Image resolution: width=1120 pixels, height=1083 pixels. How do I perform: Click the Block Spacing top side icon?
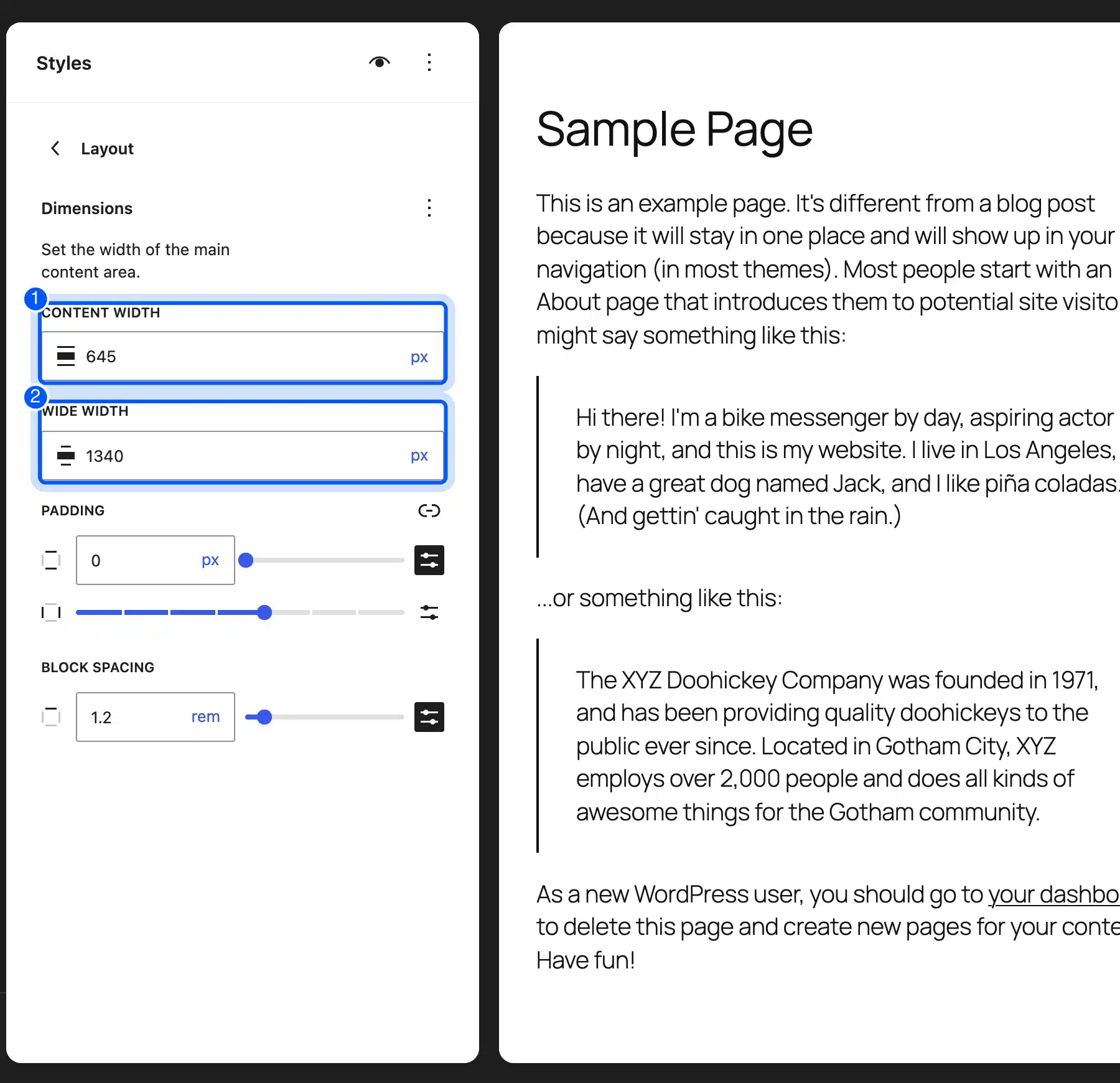pos(51,717)
